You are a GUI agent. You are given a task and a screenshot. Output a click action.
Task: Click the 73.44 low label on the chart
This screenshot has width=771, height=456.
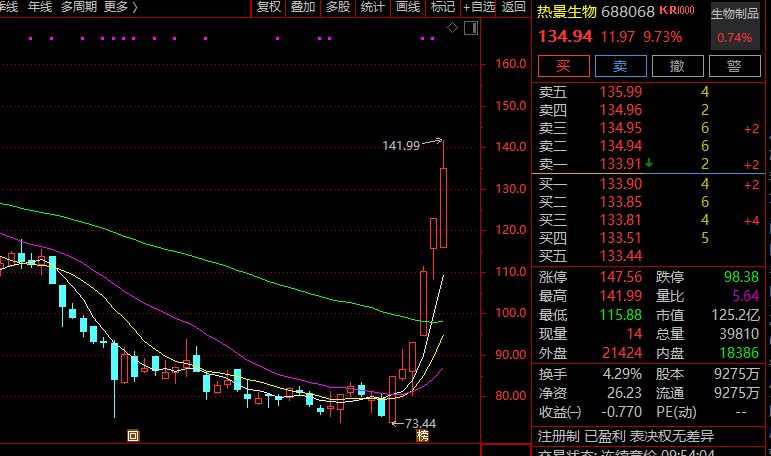click(x=420, y=424)
